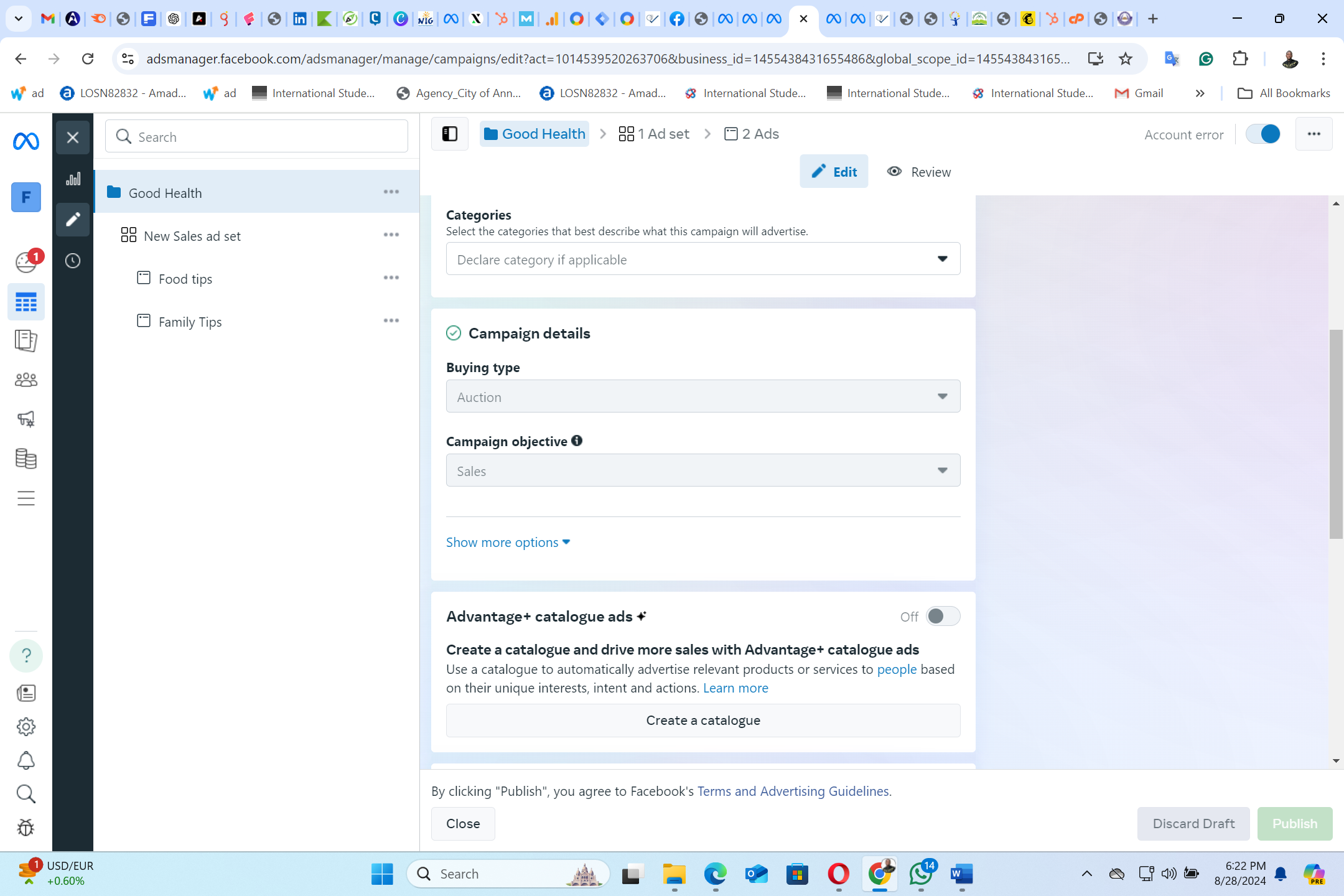
Task: Switch to the Review tab
Action: tap(919, 172)
